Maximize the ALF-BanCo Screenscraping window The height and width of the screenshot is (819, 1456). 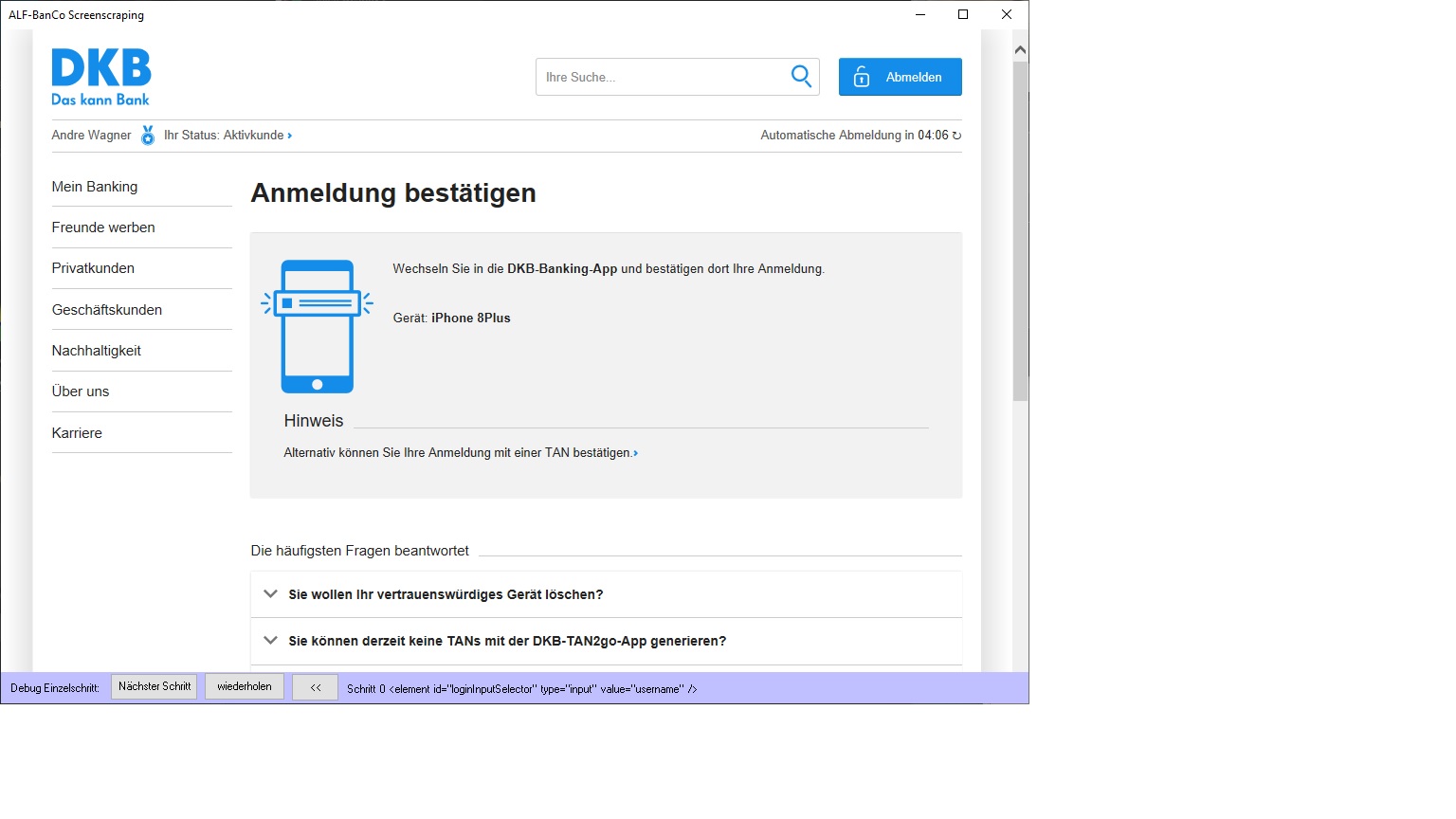pos(963,14)
